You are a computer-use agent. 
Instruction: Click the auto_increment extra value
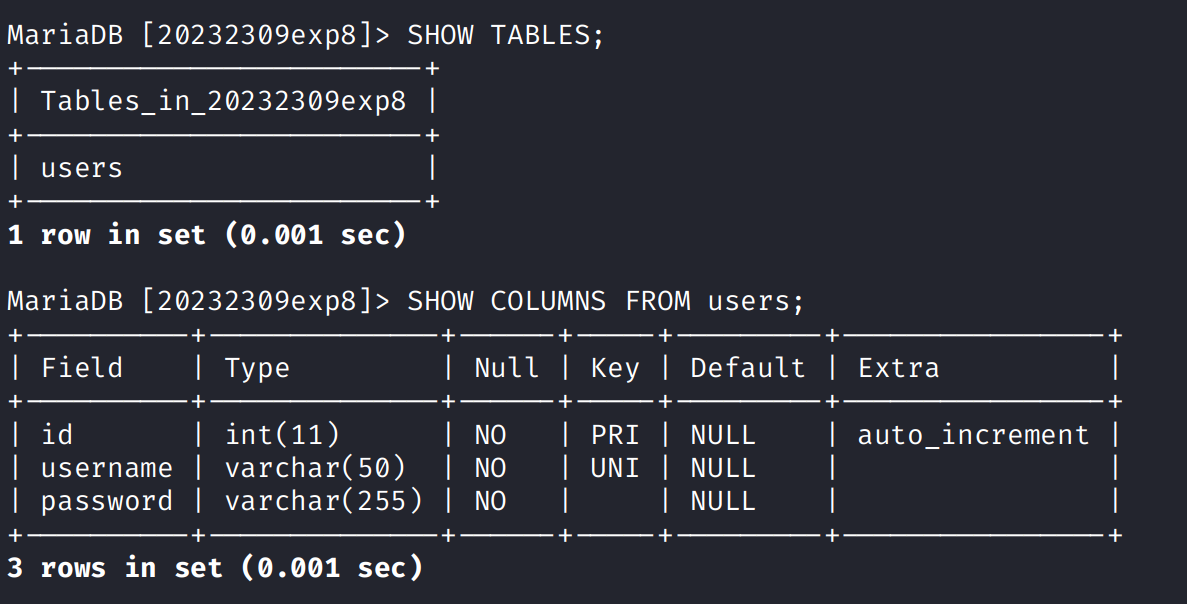pyautogui.click(x=973, y=435)
